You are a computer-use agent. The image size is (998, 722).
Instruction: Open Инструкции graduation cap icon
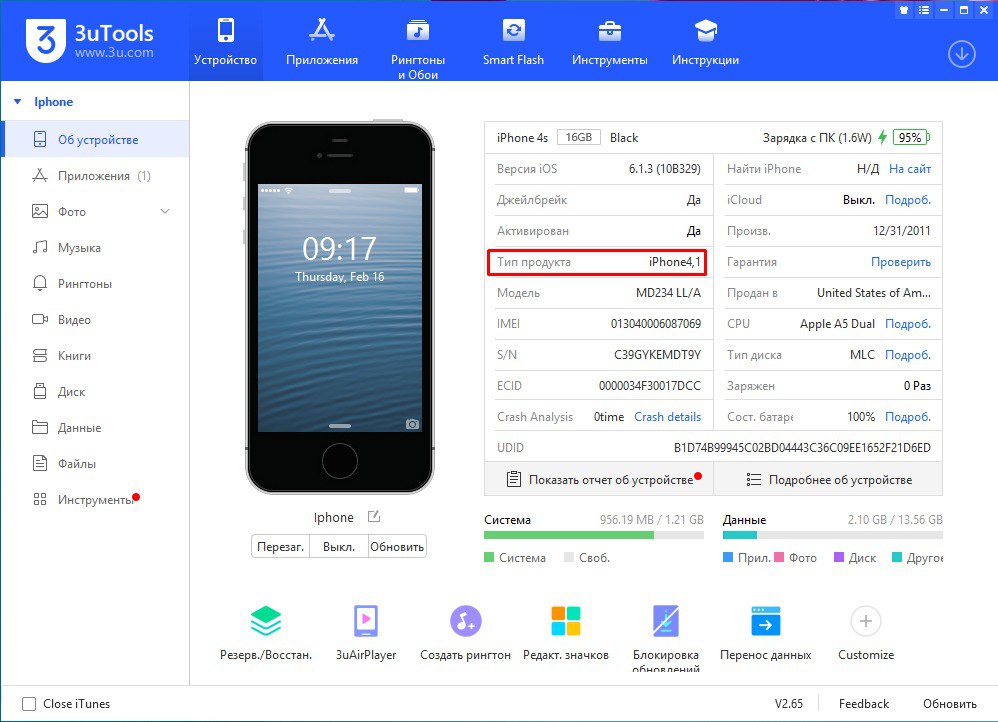[x=705, y=30]
